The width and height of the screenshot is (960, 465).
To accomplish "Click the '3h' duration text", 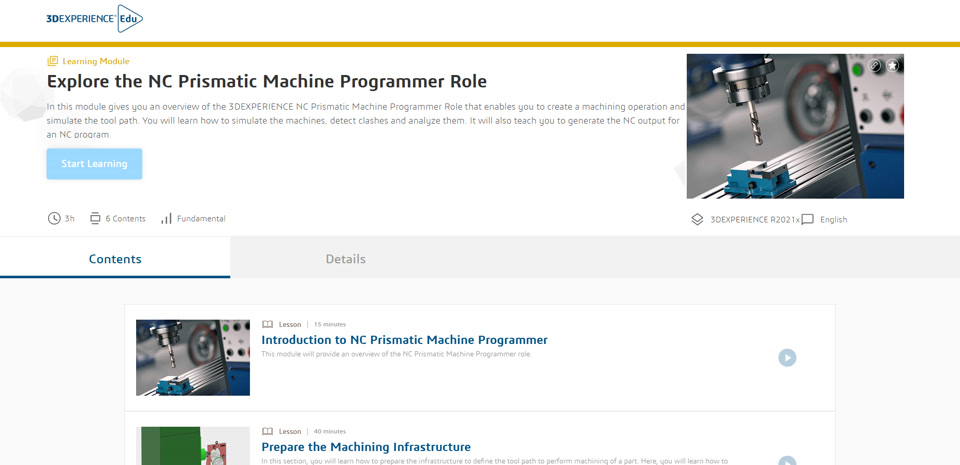I will (69, 218).
